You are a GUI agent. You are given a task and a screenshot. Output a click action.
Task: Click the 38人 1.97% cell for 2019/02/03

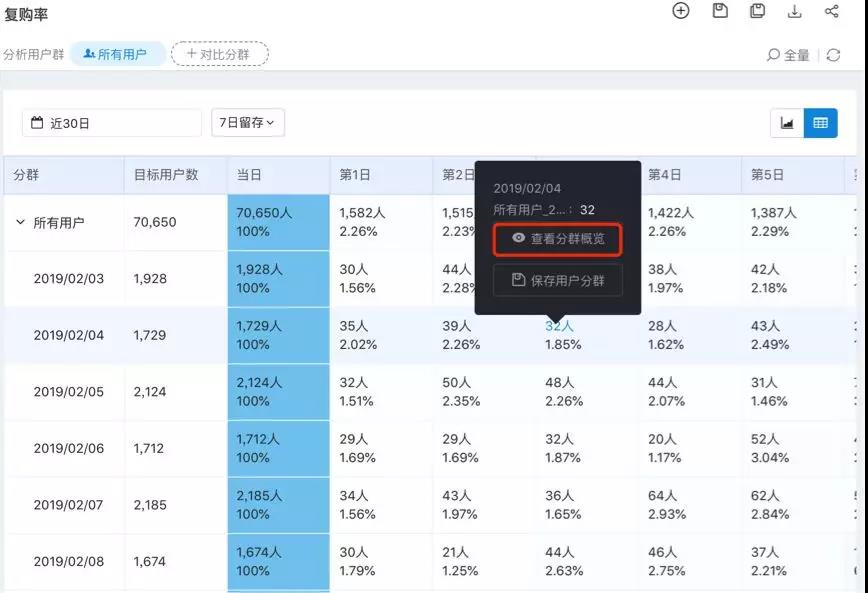pos(690,279)
